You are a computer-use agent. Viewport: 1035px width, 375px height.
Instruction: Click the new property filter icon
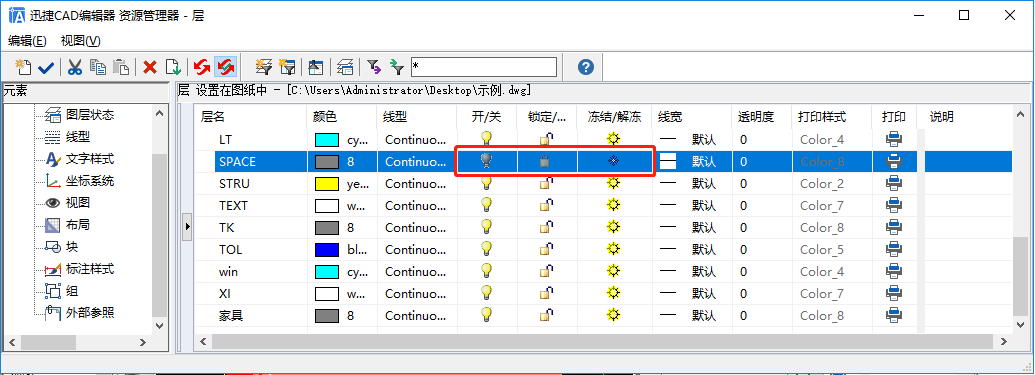[264, 67]
